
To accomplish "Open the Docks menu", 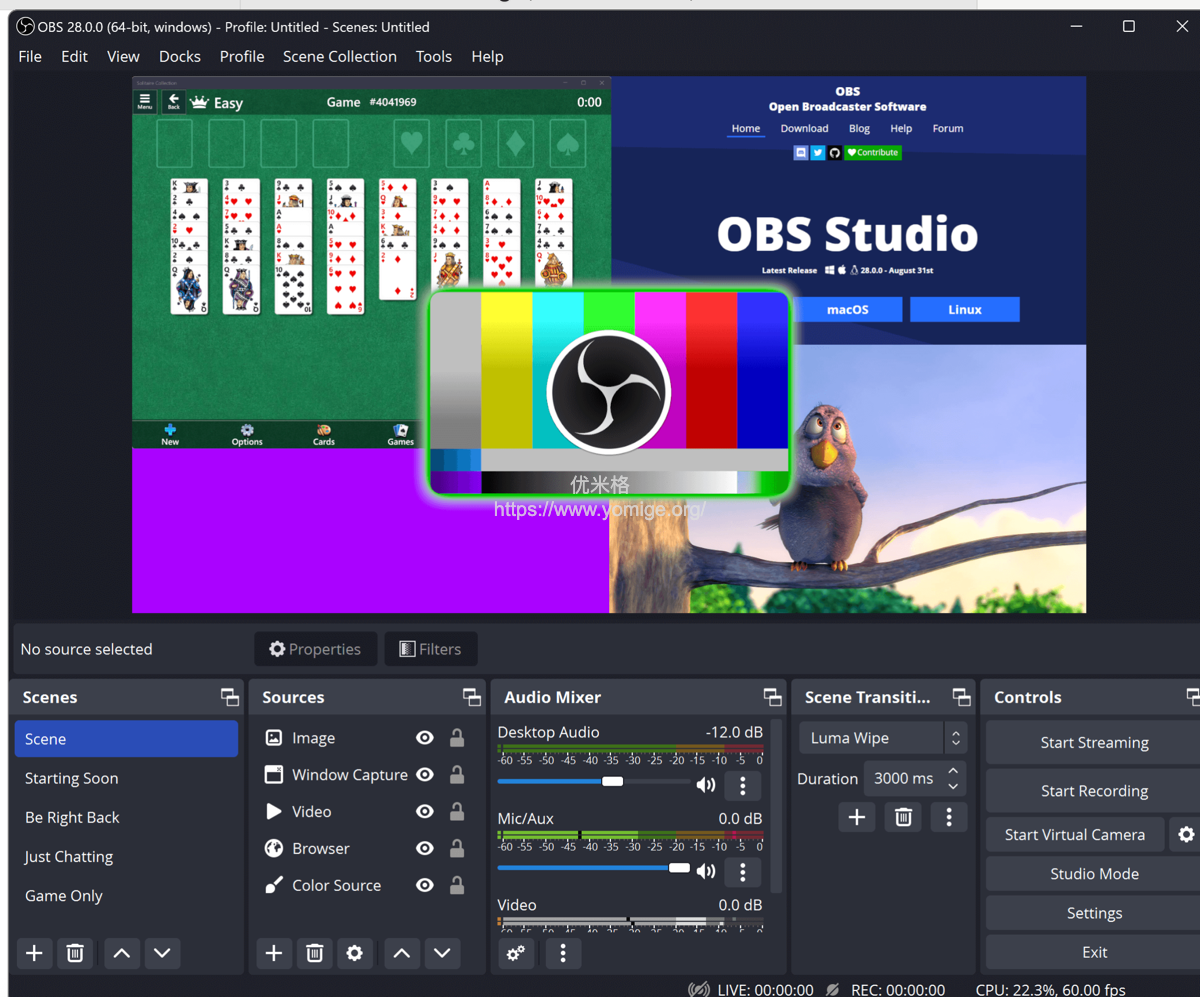I will pyautogui.click(x=179, y=56).
